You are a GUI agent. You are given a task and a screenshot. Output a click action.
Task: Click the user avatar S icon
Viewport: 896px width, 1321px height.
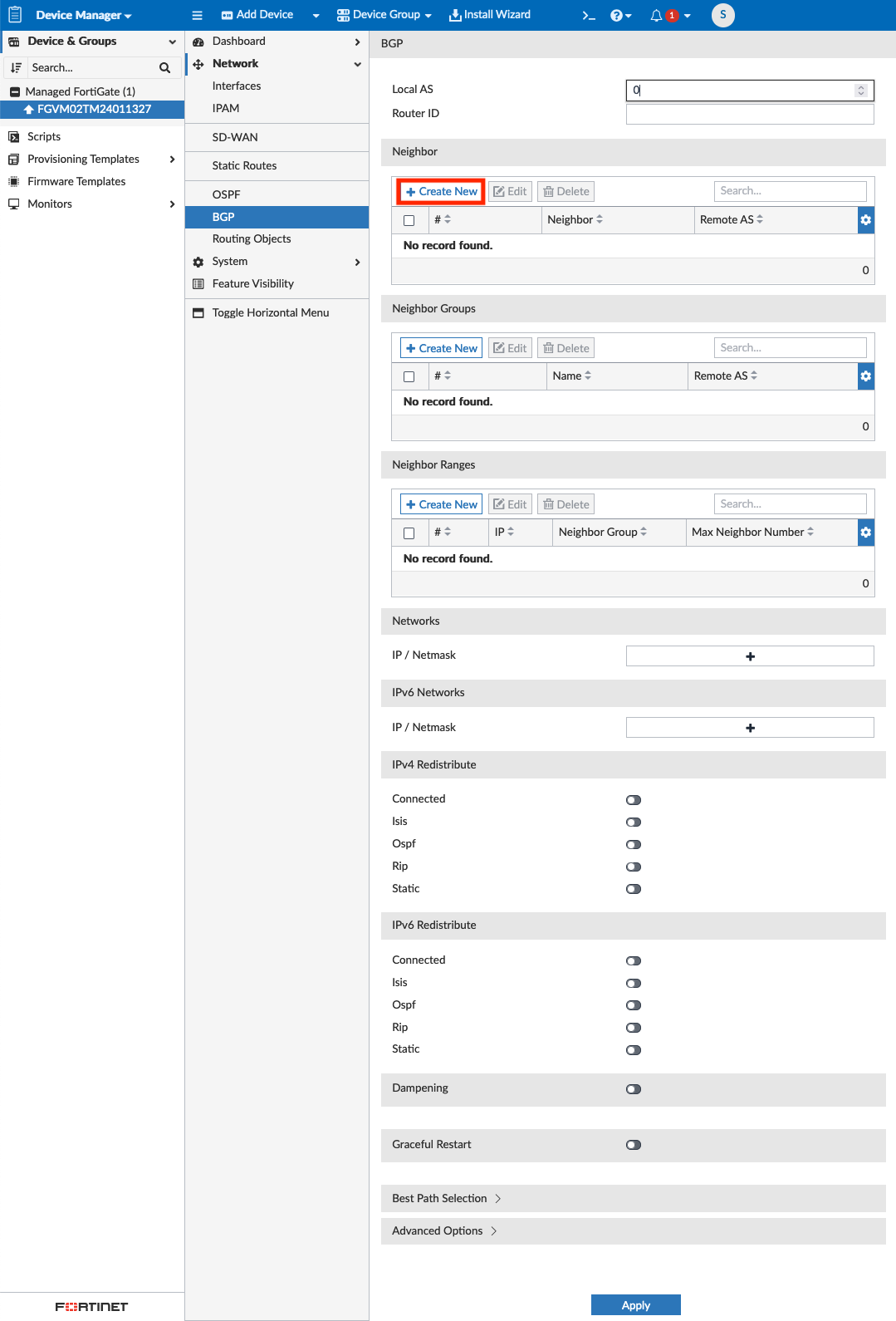[x=723, y=15]
